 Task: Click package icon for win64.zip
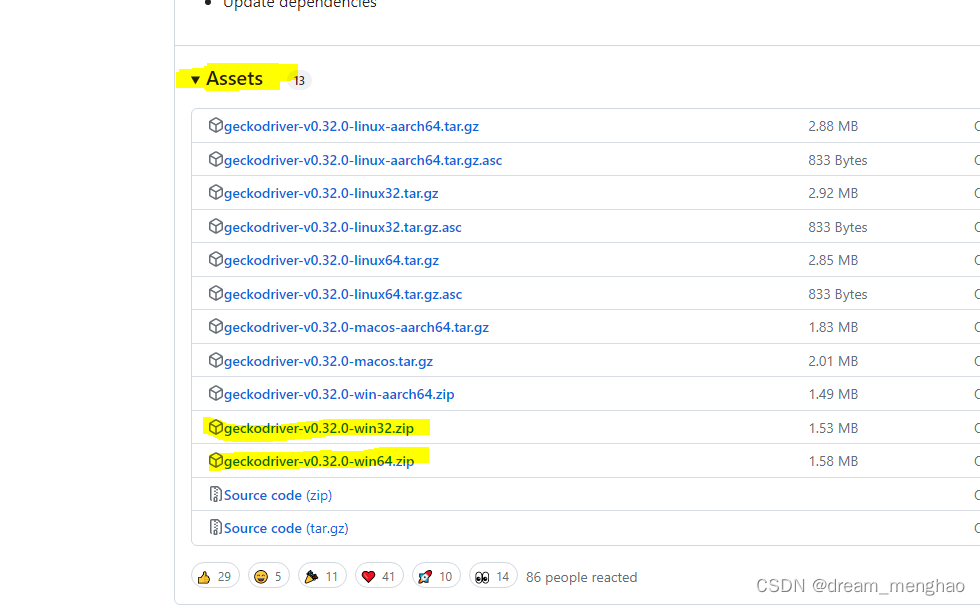tap(216, 460)
